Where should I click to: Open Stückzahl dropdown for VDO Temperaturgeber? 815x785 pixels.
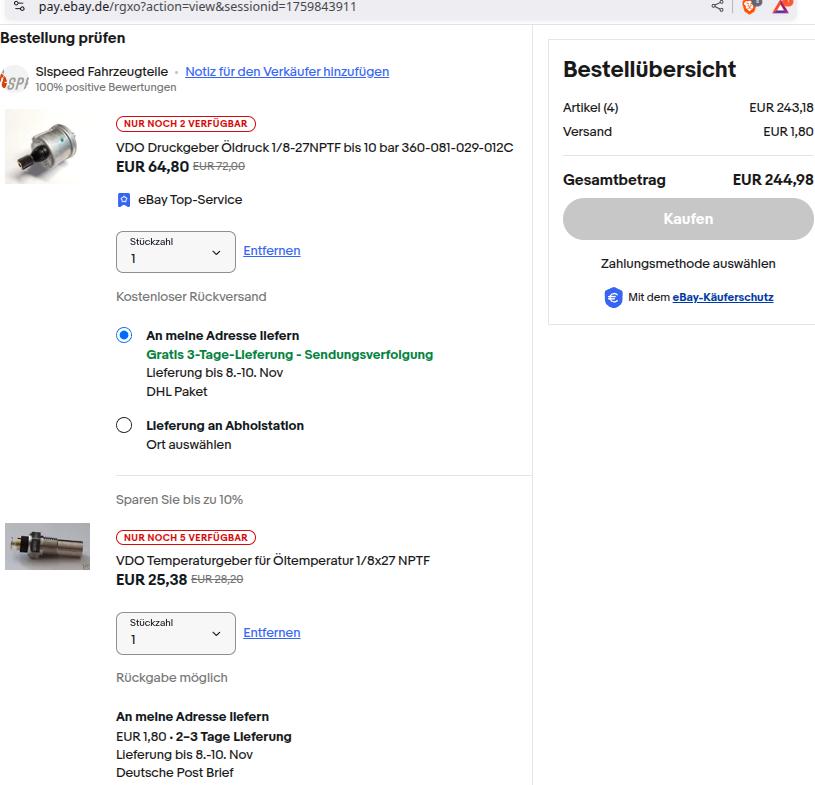176,633
